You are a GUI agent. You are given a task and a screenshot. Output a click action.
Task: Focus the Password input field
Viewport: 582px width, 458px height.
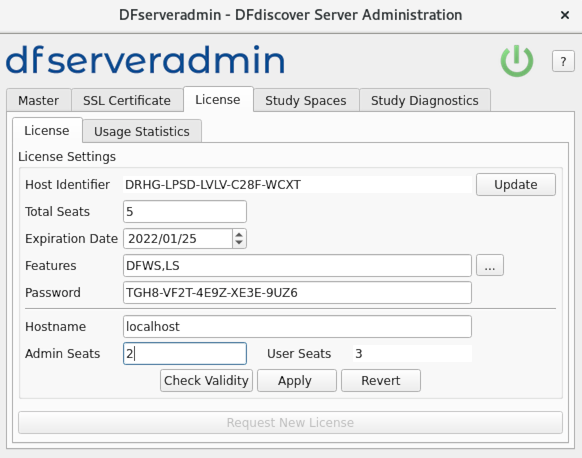coord(297,292)
